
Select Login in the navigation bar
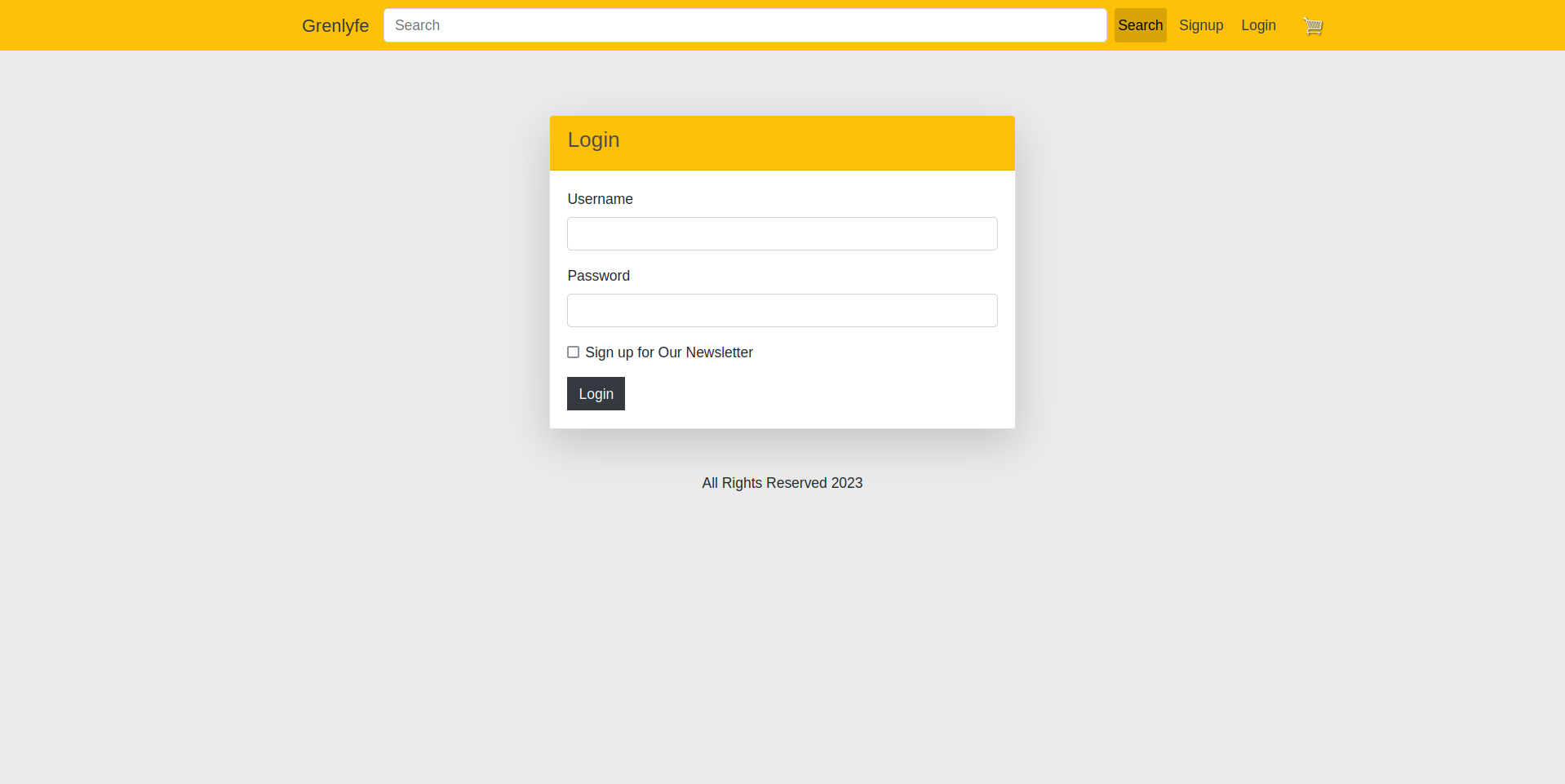coord(1257,25)
